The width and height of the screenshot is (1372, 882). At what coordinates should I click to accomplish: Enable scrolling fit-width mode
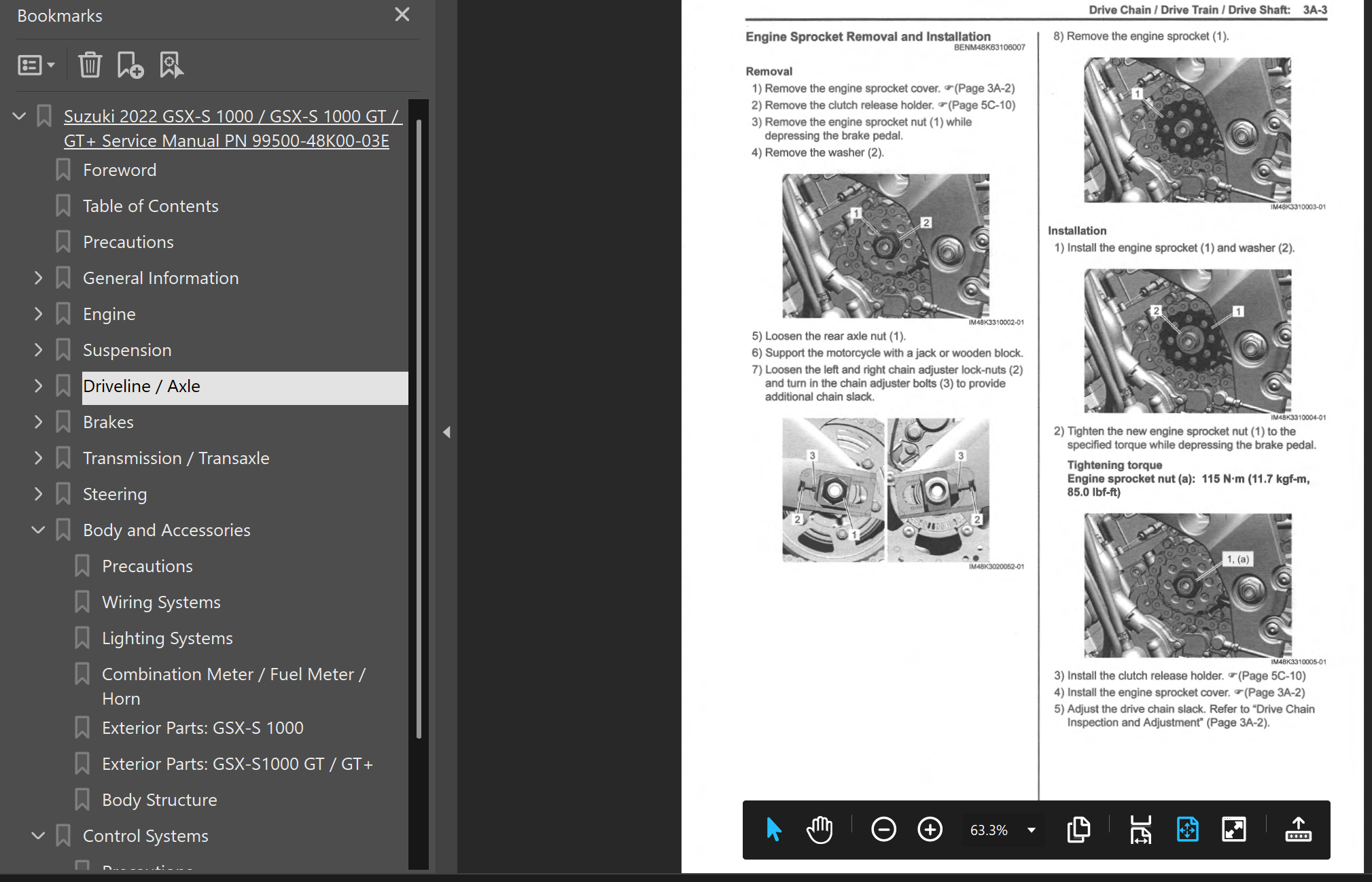(x=1140, y=830)
